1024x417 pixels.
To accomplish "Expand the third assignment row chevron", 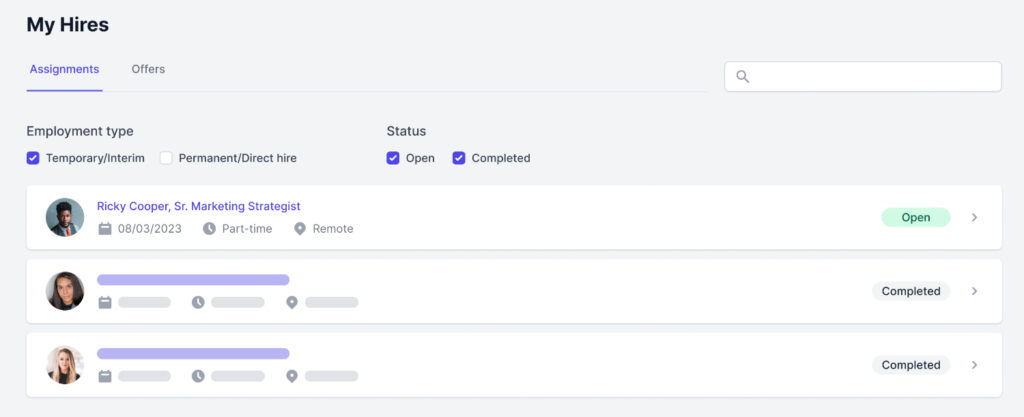I will click(975, 365).
